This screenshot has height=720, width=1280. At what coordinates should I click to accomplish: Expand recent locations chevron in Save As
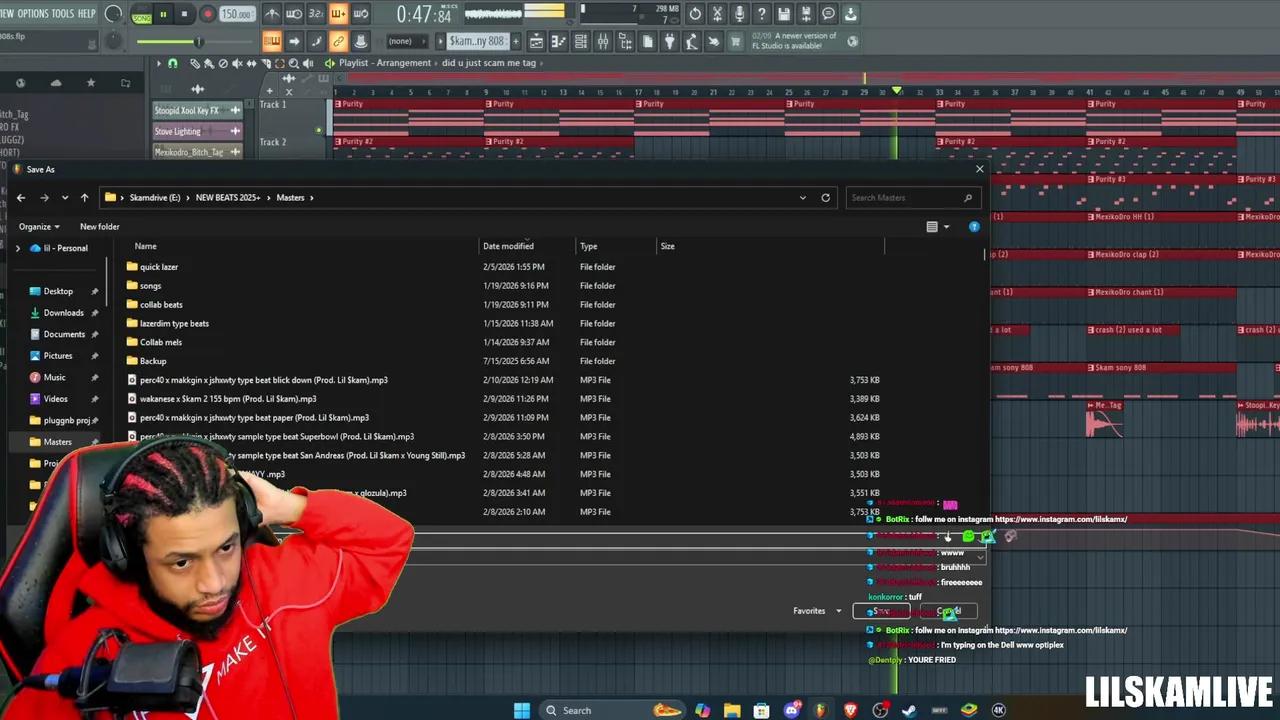point(65,198)
